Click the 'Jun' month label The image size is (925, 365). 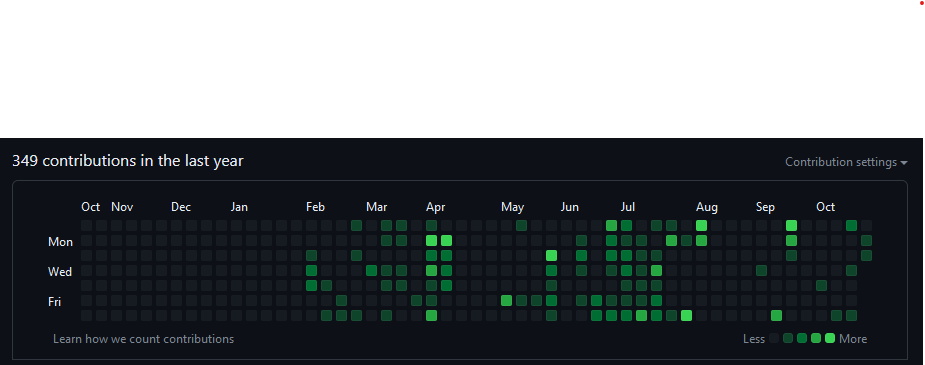click(x=570, y=207)
